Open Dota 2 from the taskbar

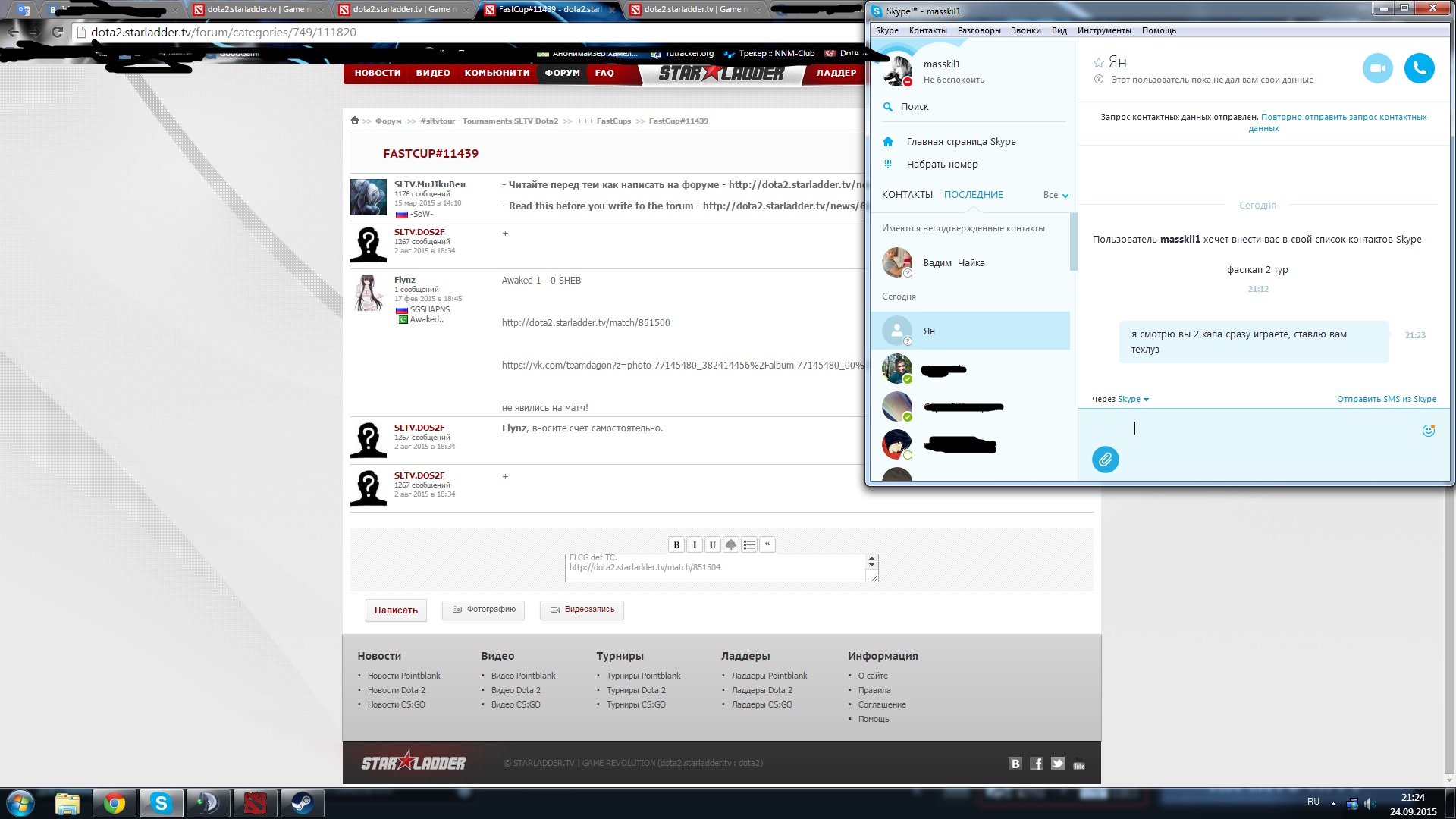(255, 803)
